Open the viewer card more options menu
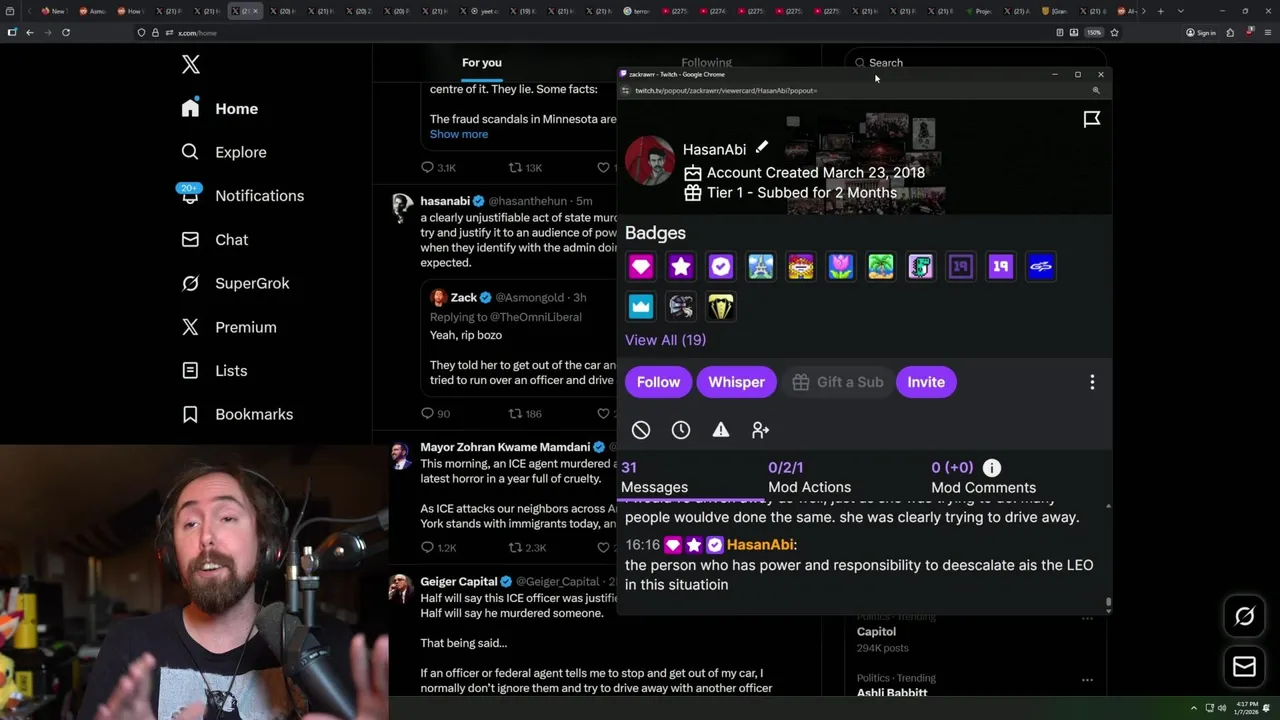The height and width of the screenshot is (720, 1280). point(1092,382)
